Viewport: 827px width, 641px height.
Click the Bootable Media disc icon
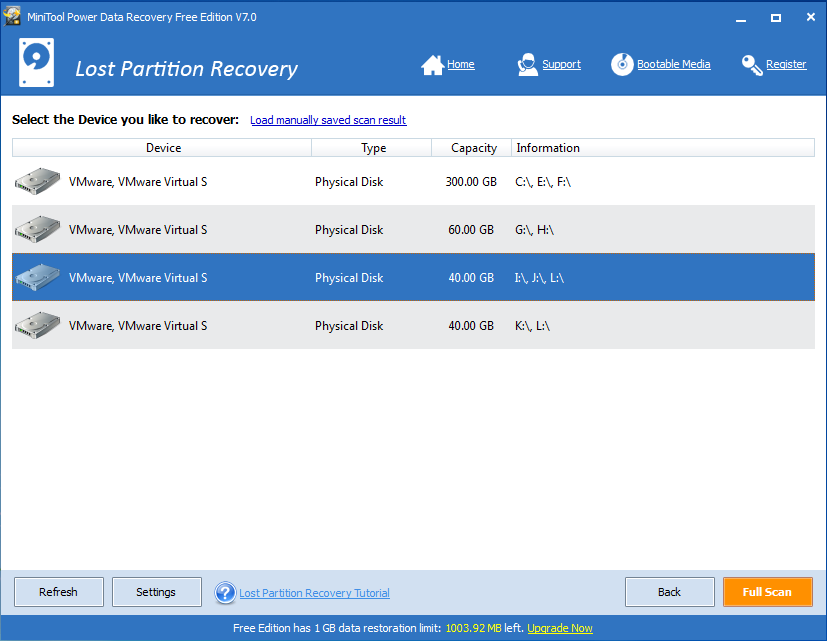point(622,64)
